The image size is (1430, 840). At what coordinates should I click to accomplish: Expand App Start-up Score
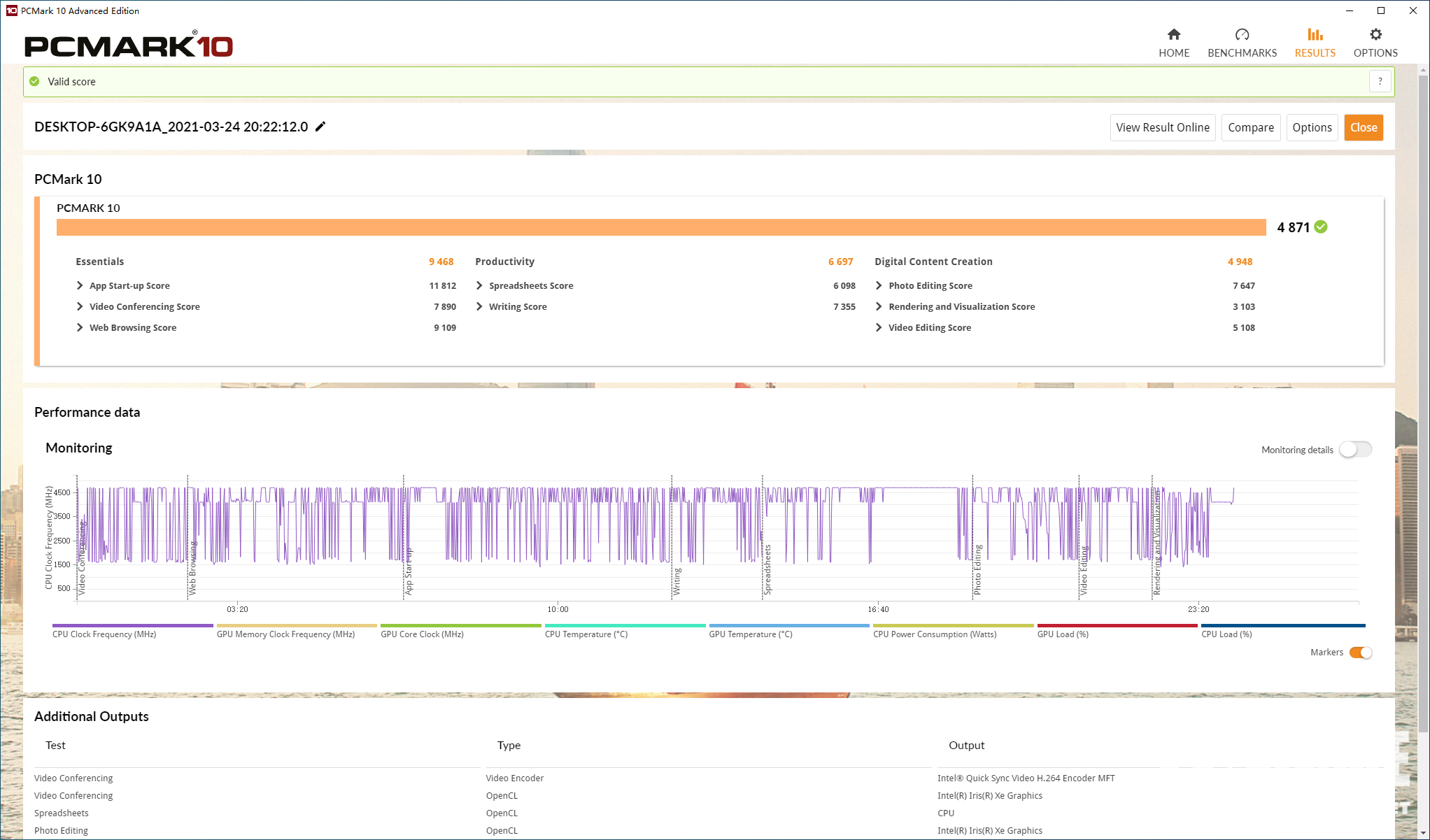pyautogui.click(x=80, y=285)
